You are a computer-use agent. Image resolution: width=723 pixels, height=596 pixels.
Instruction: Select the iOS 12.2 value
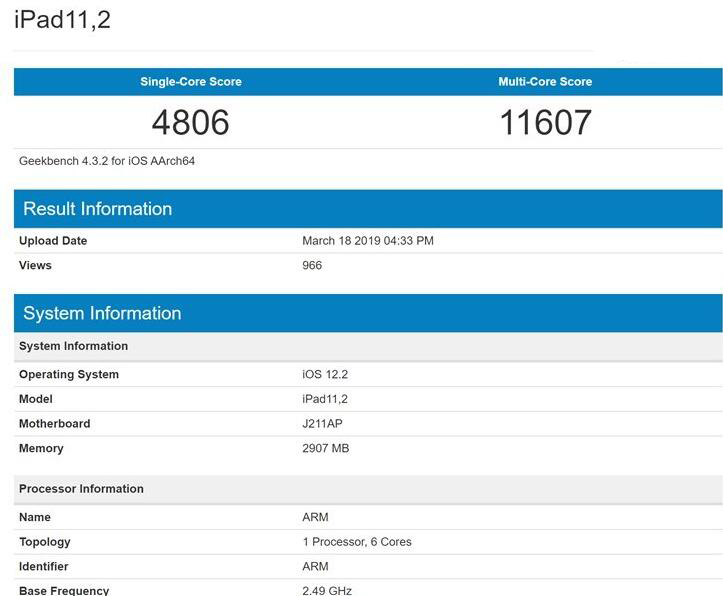pos(325,375)
